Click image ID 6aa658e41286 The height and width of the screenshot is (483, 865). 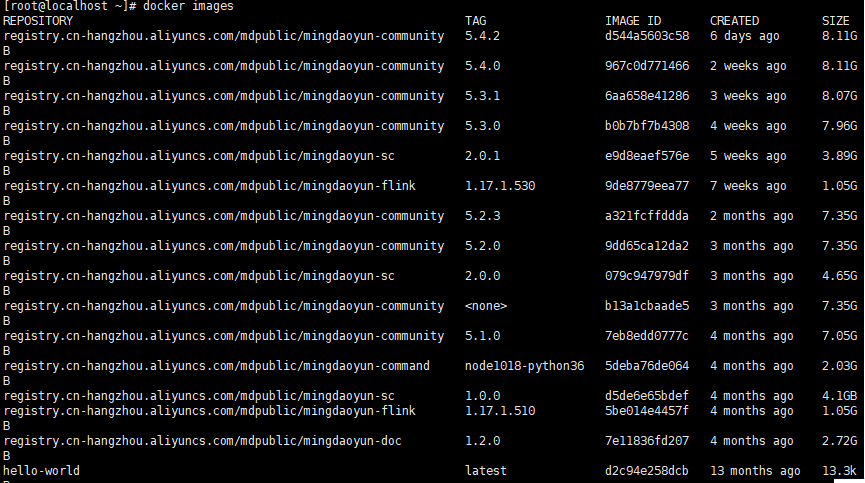coord(647,96)
